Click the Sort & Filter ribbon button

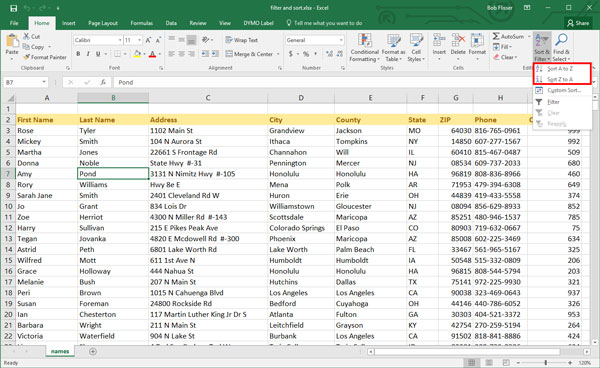pyautogui.click(x=542, y=47)
